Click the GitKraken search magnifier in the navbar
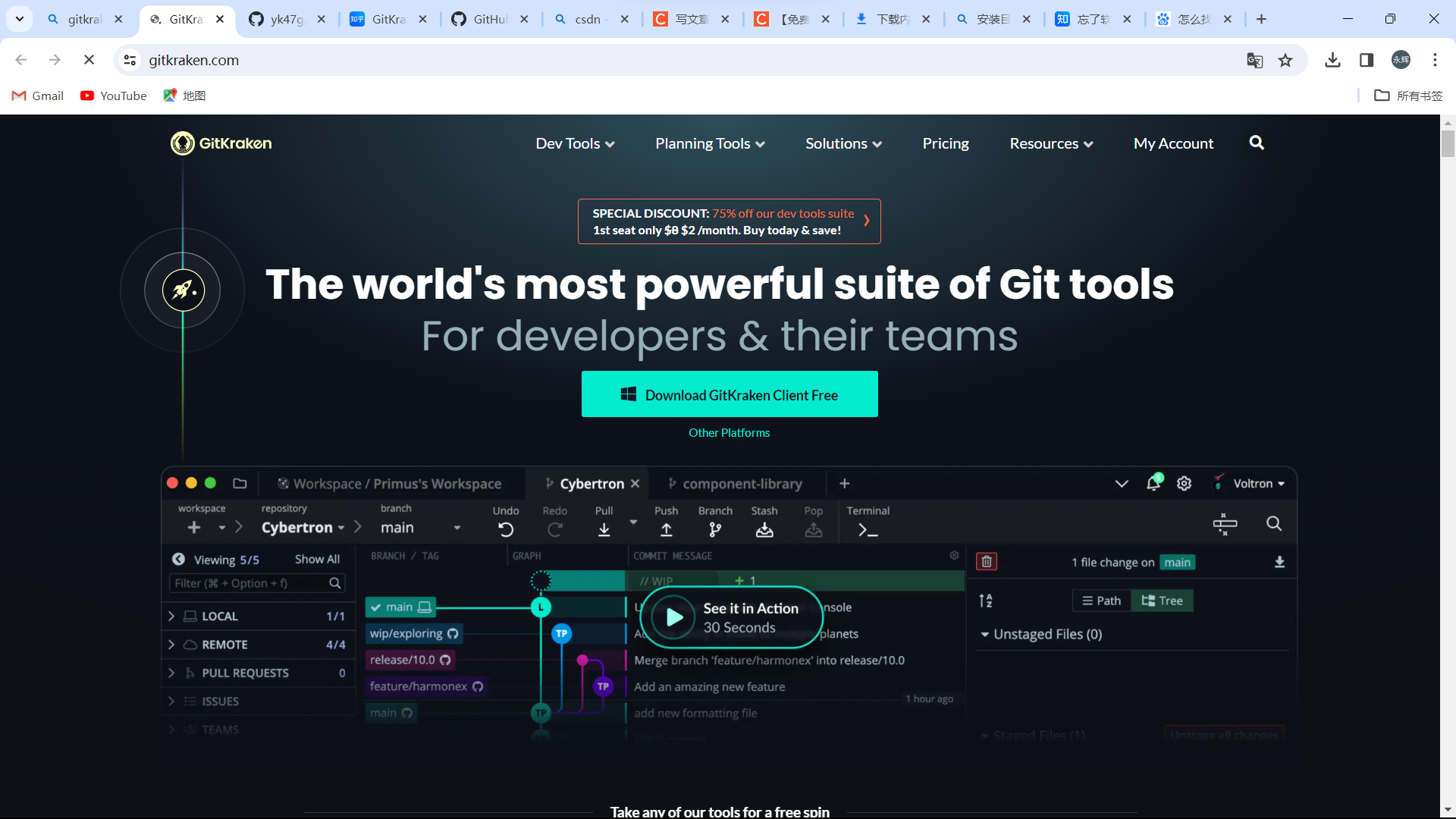Screen dimensions: 1456x819 pos(1257,143)
